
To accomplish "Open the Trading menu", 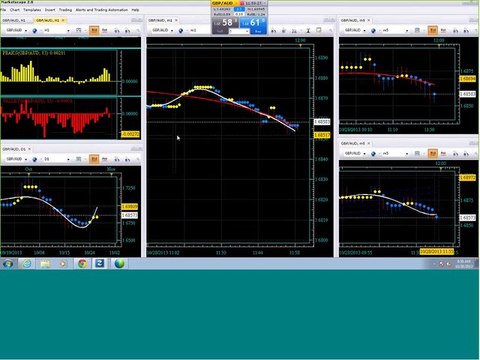I will [x=65, y=10].
